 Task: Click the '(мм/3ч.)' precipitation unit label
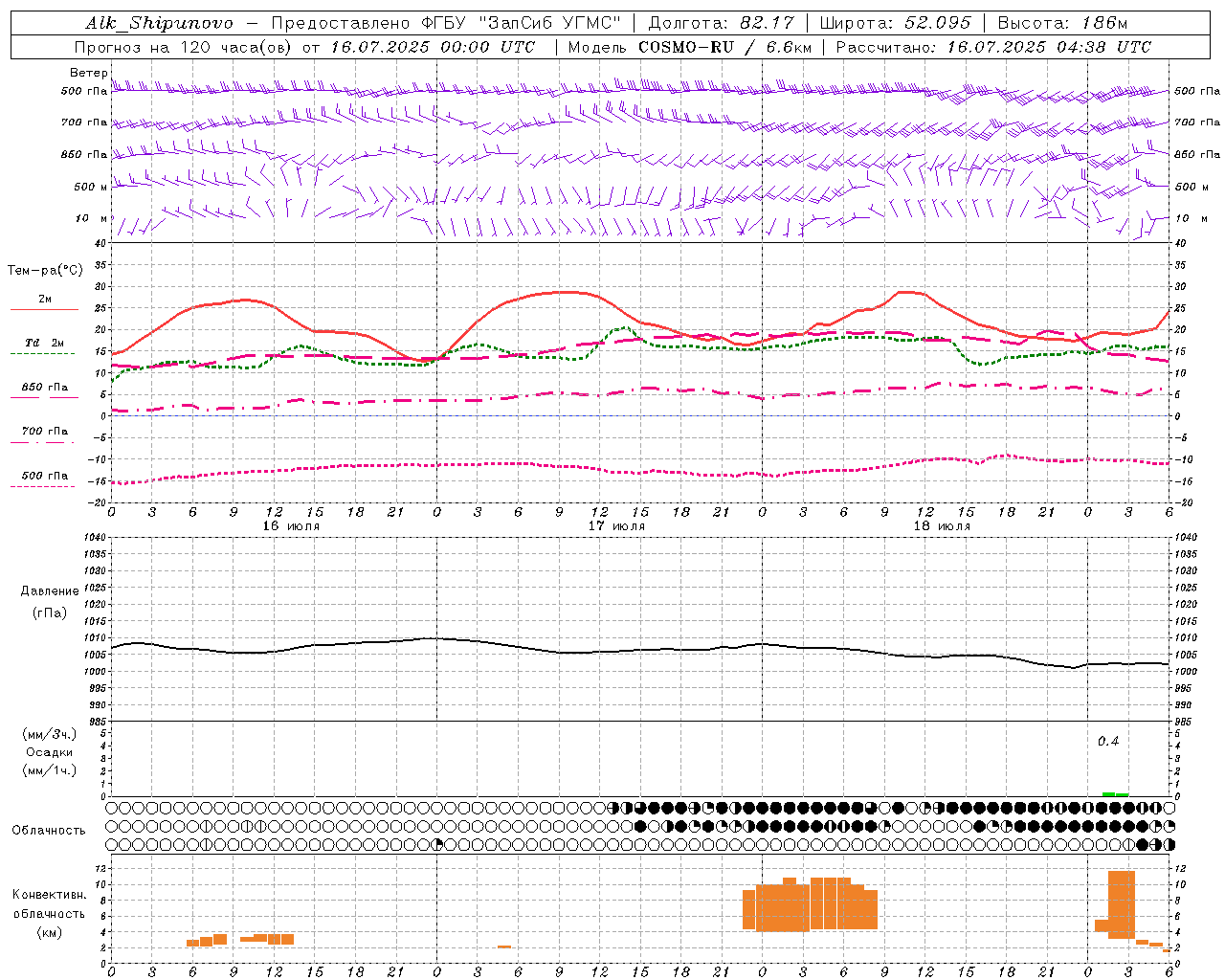[50, 734]
